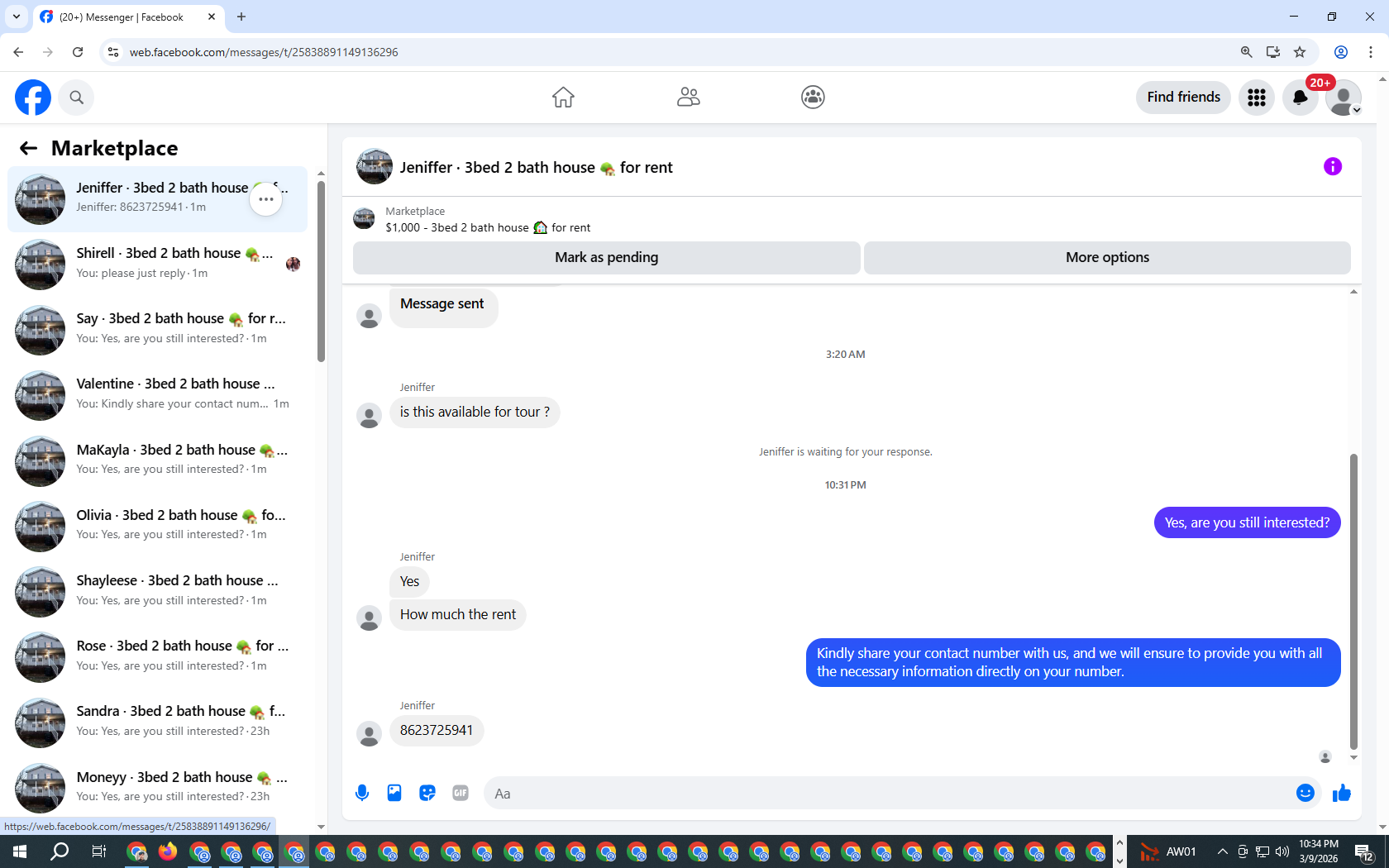This screenshot has height=868, width=1389.
Task: Show hidden system tray icons
Action: [x=1222, y=851]
